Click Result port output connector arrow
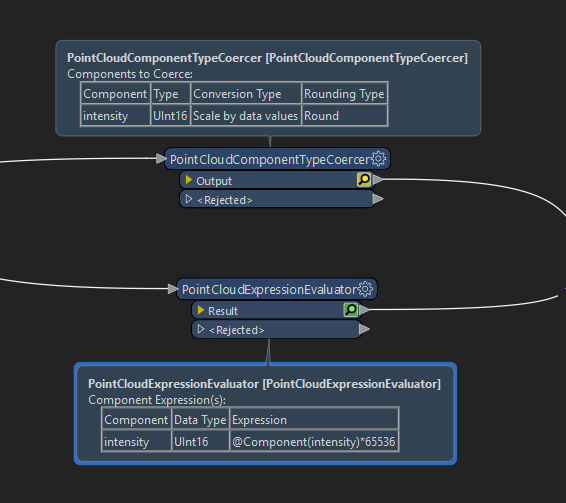566x503 pixels. tap(365, 310)
